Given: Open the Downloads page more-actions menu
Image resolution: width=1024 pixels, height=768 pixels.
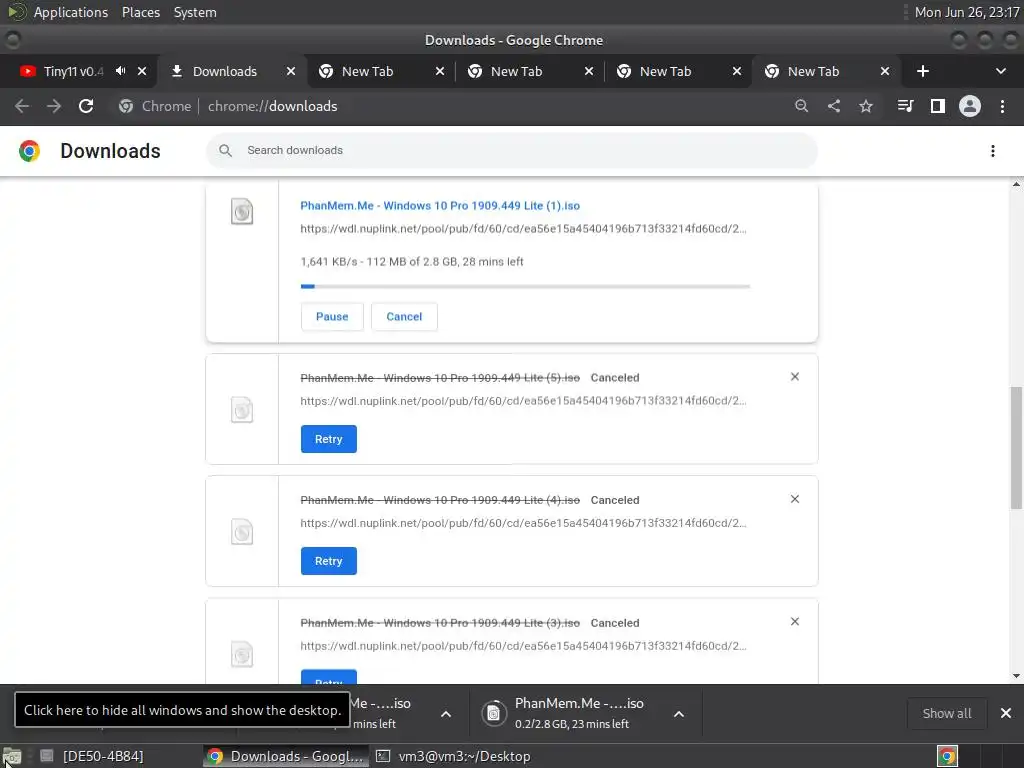Looking at the screenshot, I should (x=993, y=151).
